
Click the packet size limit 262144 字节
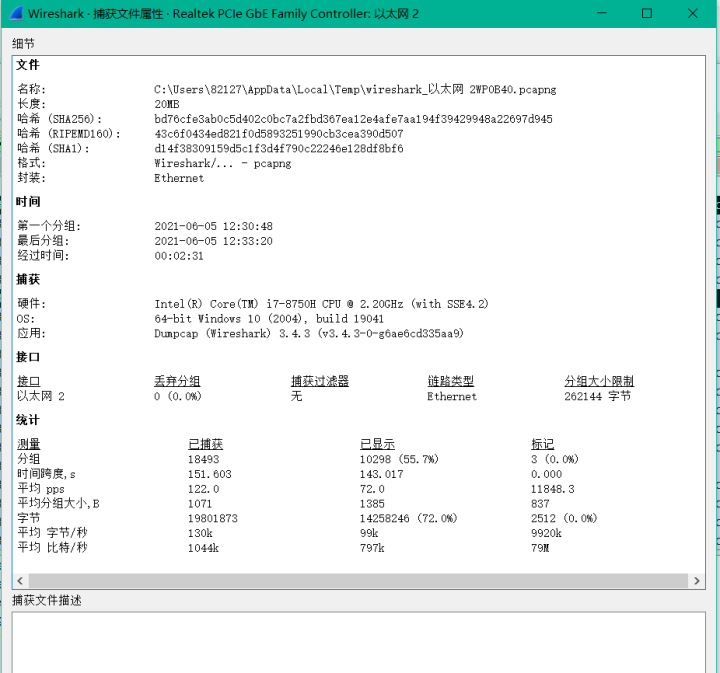597,396
